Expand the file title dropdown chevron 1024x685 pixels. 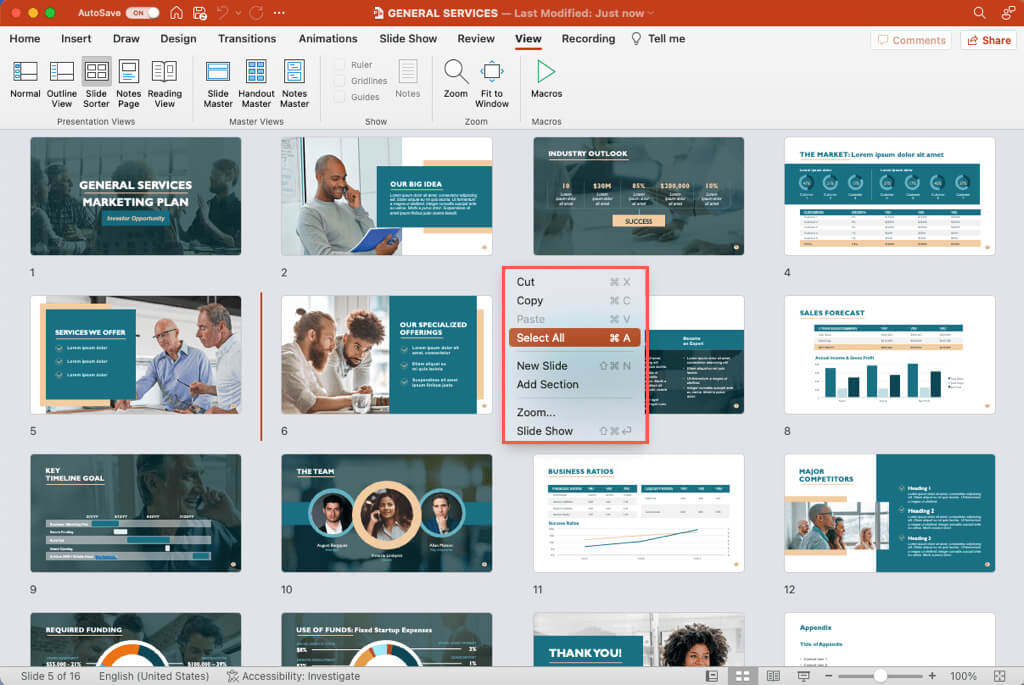pyautogui.click(x=650, y=13)
